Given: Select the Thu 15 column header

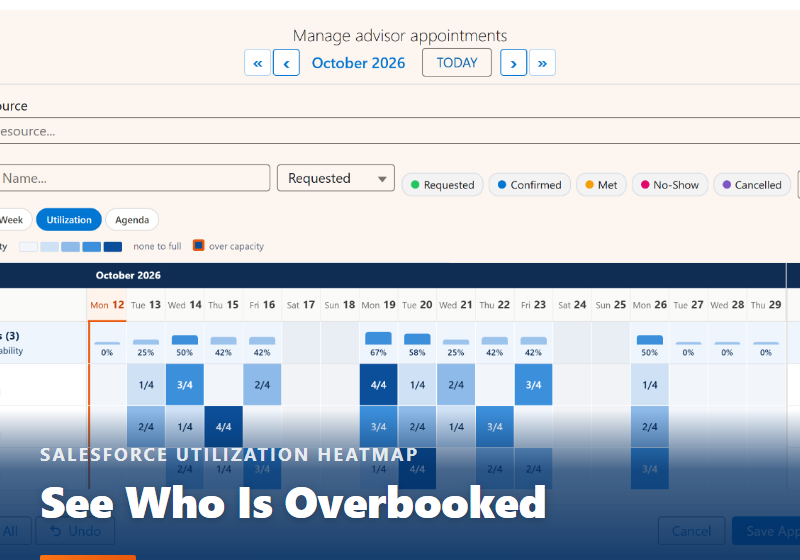Looking at the screenshot, I should (223, 305).
